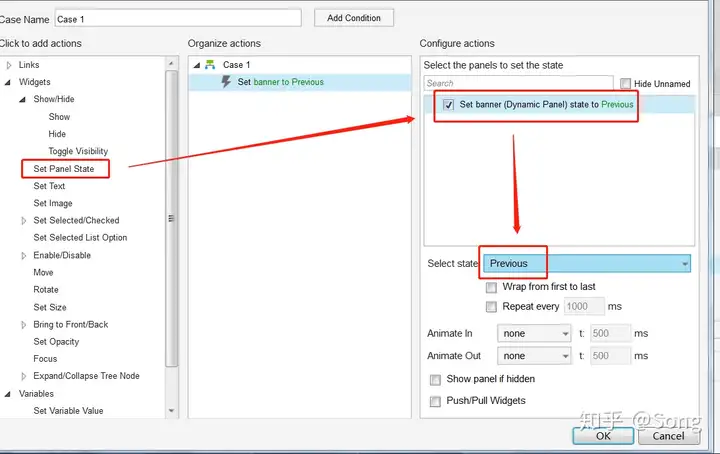This screenshot has width=720, height=454.
Task: Click the panel Search field
Action: [518, 83]
